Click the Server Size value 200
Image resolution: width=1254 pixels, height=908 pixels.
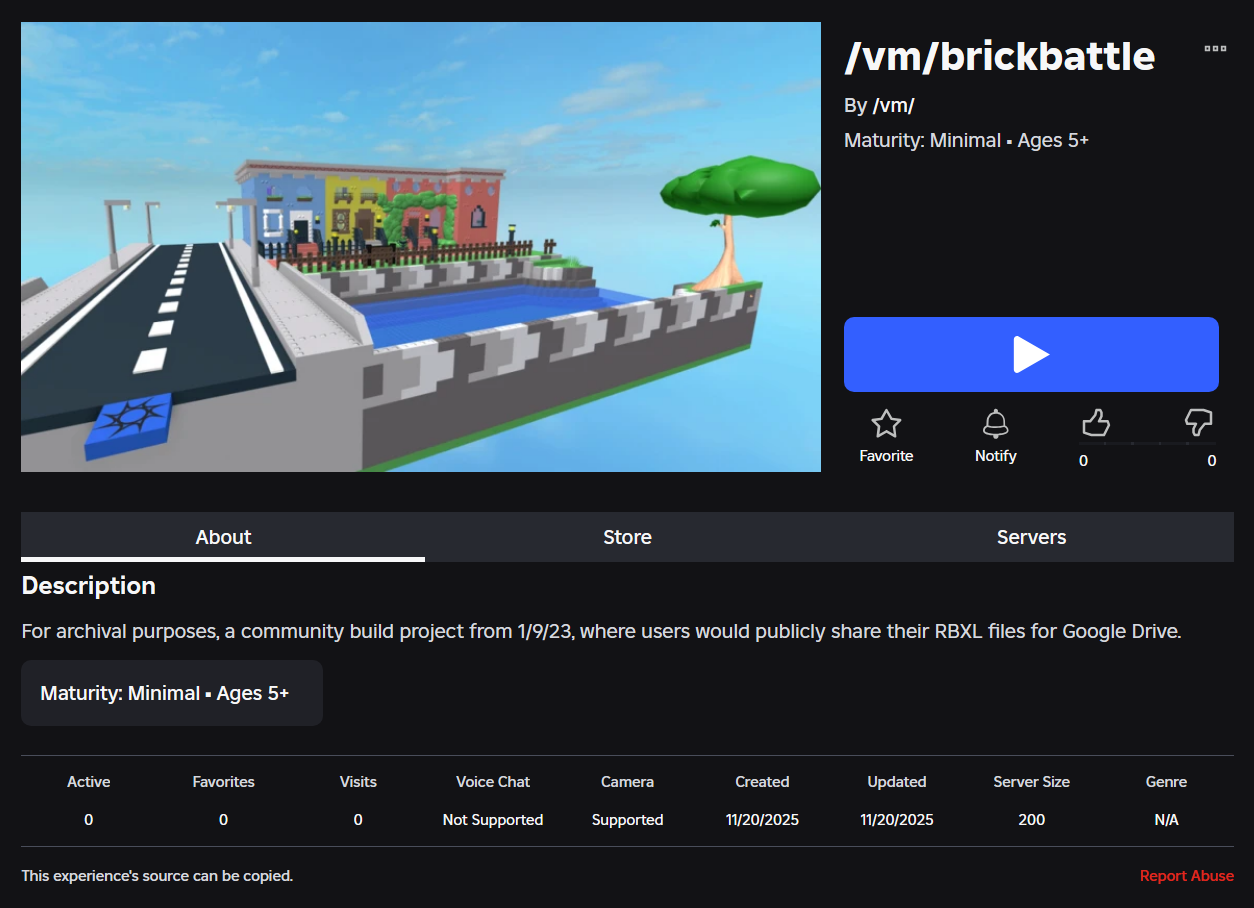pos(1031,820)
